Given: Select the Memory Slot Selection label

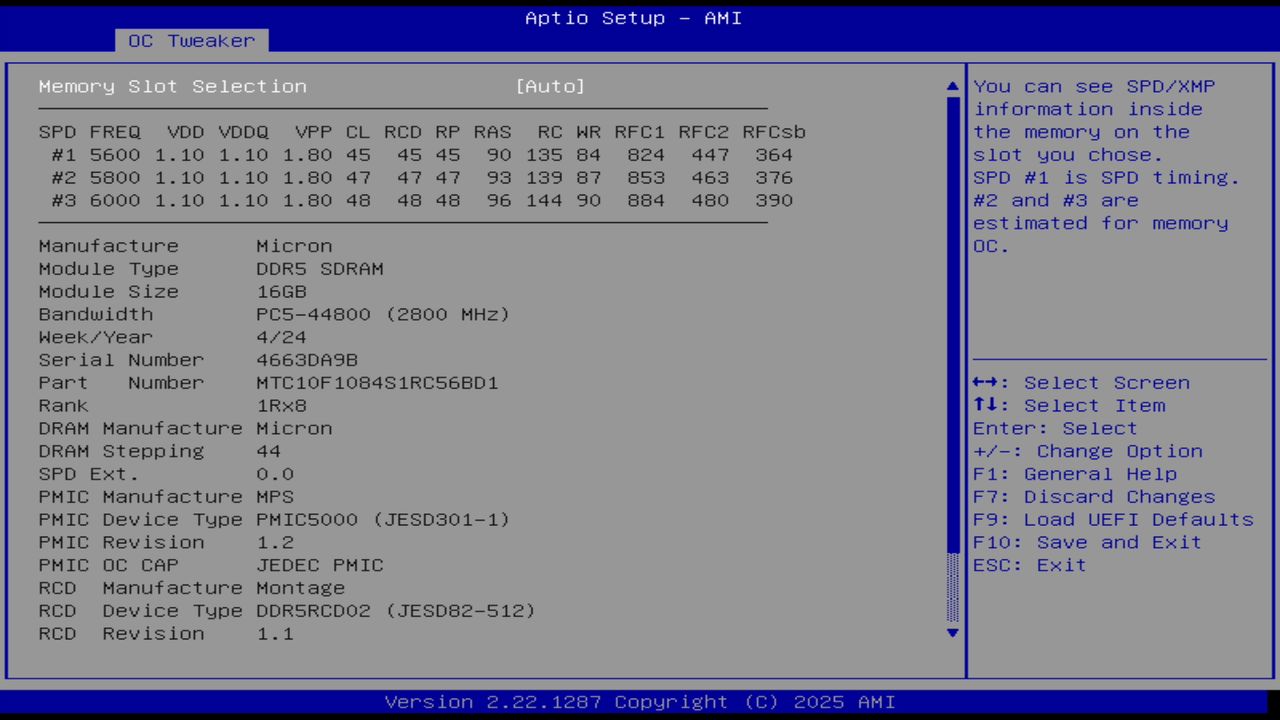Looking at the screenshot, I should 173,87.
